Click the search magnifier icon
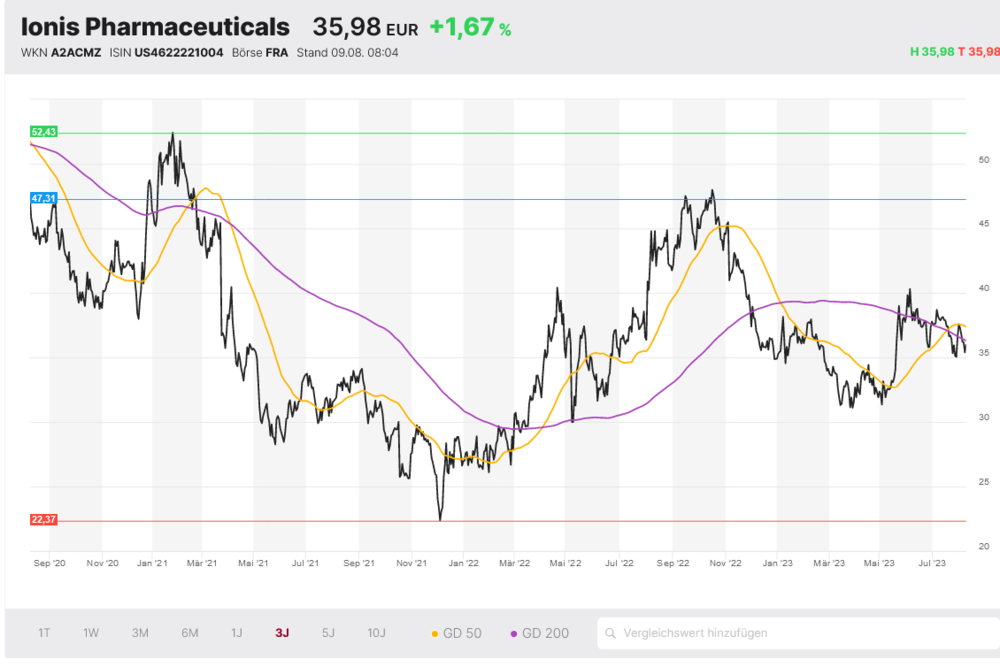Image resolution: width=1000 pixels, height=667 pixels. pos(610,633)
